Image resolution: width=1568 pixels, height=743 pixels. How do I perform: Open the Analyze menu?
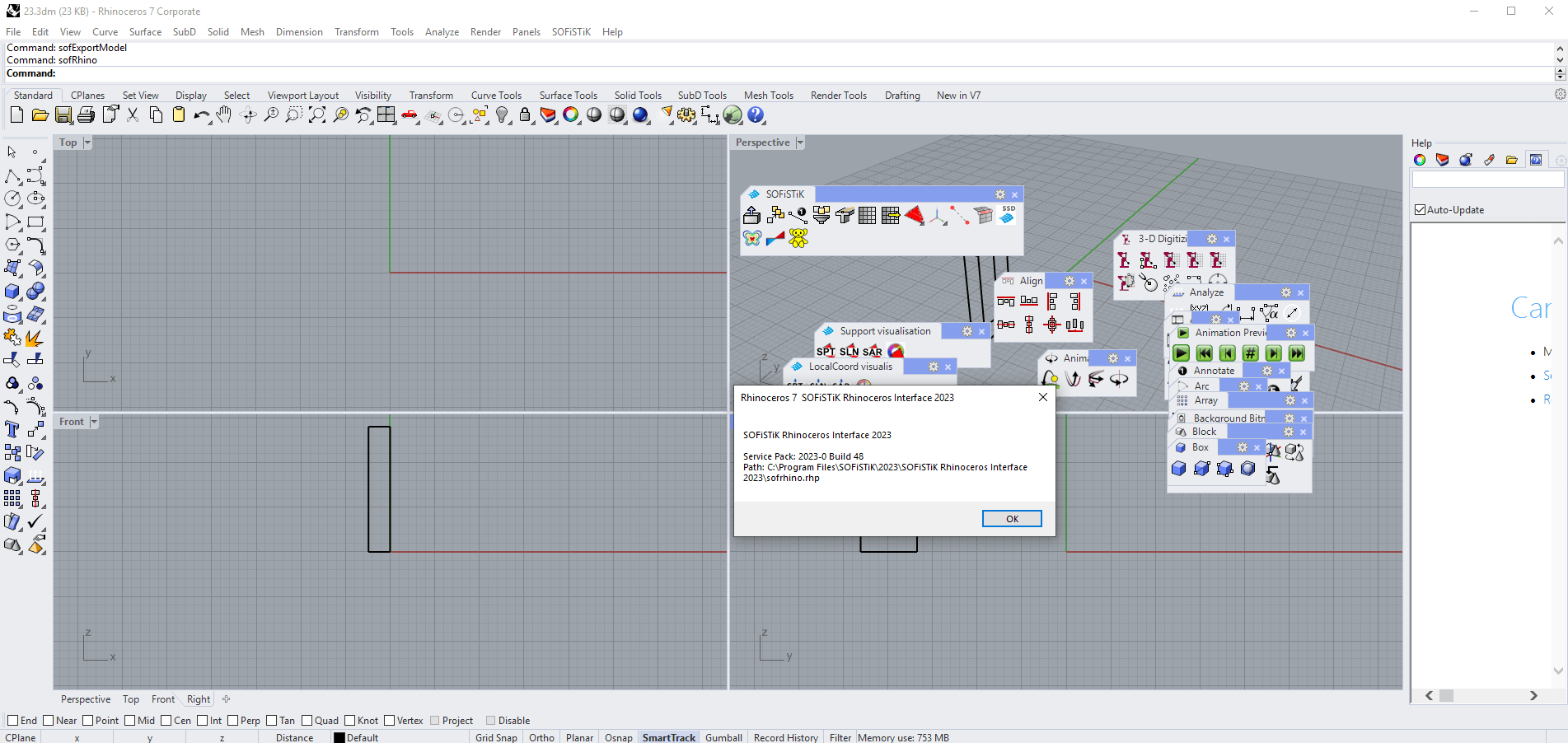point(442,32)
